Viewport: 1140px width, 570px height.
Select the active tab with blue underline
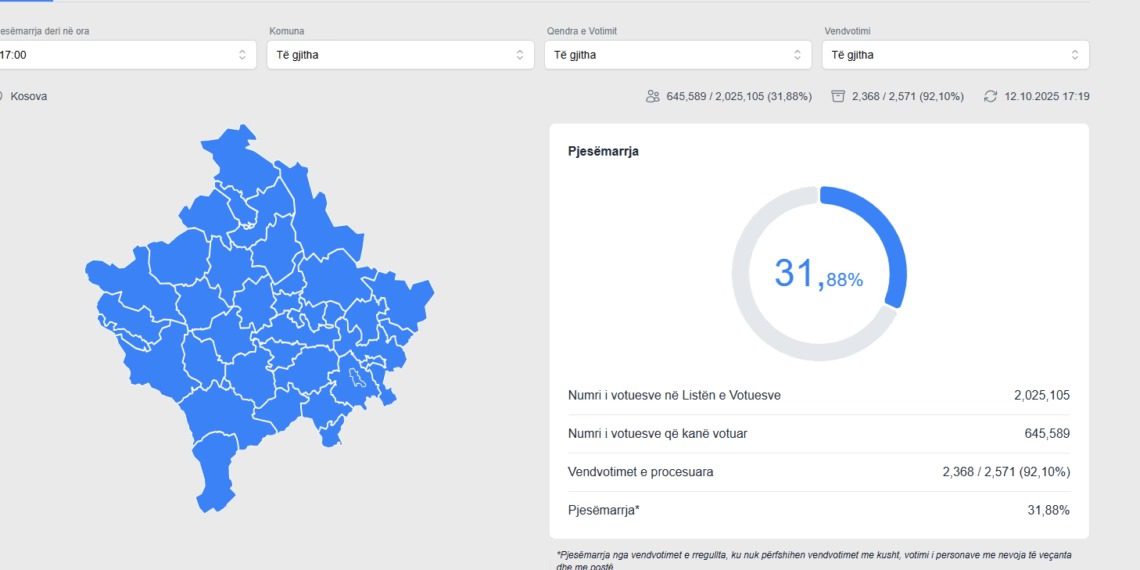click(25, 1)
